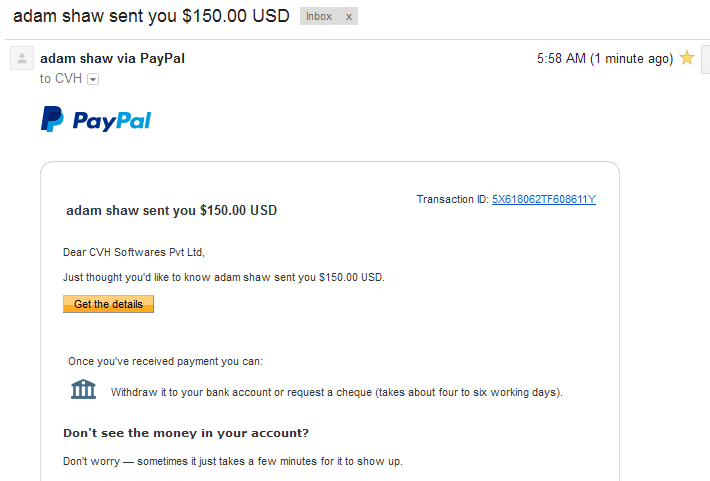Screen dimensions: 710x481
Task: Remove the Inbox label with the x
Action: (x=349, y=17)
